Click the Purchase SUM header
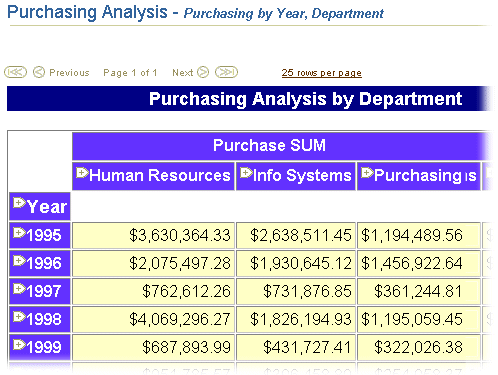Image resolution: width=498 pixels, height=375 pixels. click(x=269, y=145)
